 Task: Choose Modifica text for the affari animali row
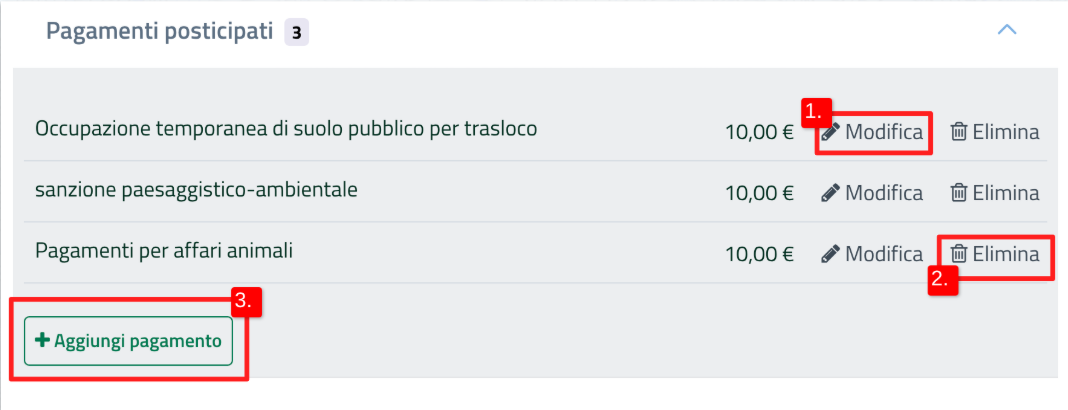(884, 254)
